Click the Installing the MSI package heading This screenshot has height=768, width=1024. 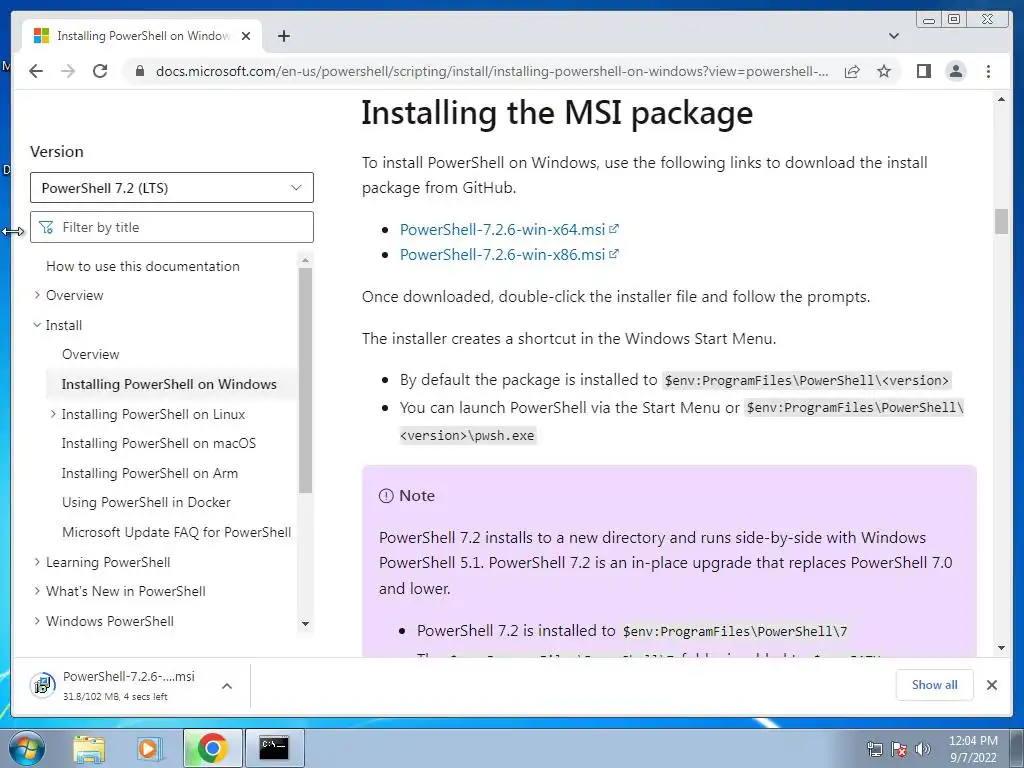[557, 113]
